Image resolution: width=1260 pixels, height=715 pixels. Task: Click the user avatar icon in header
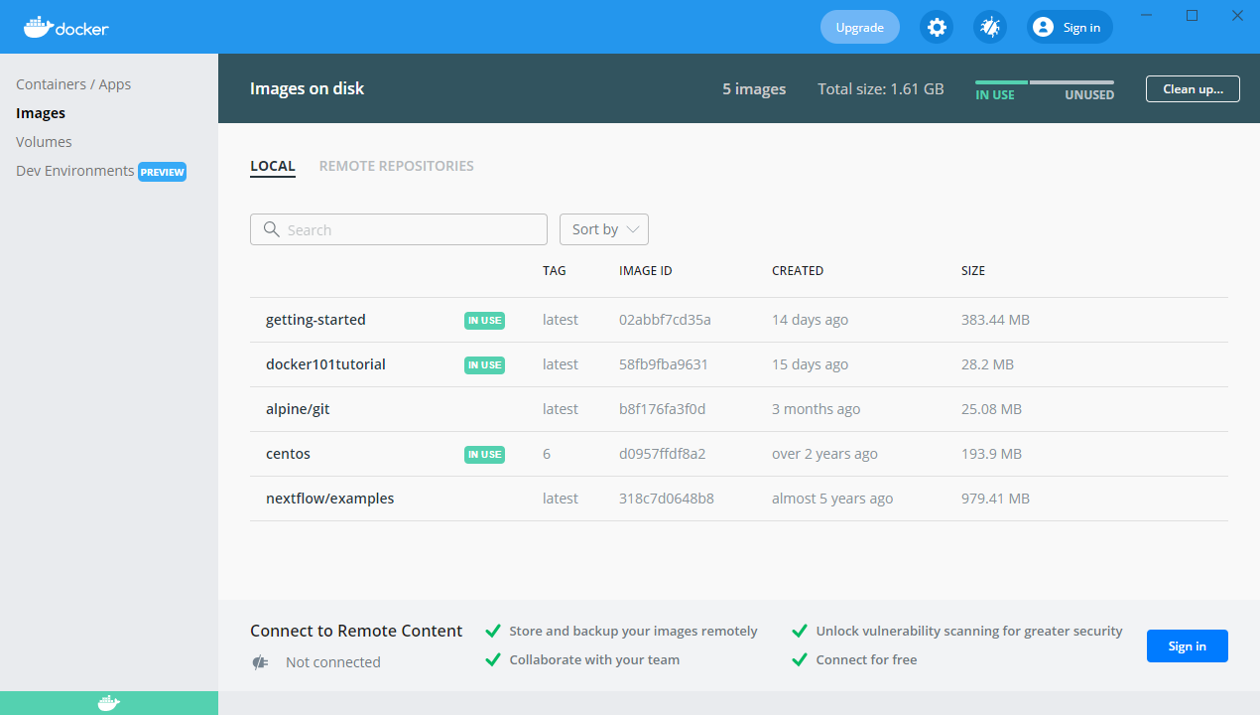(x=1043, y=27)
